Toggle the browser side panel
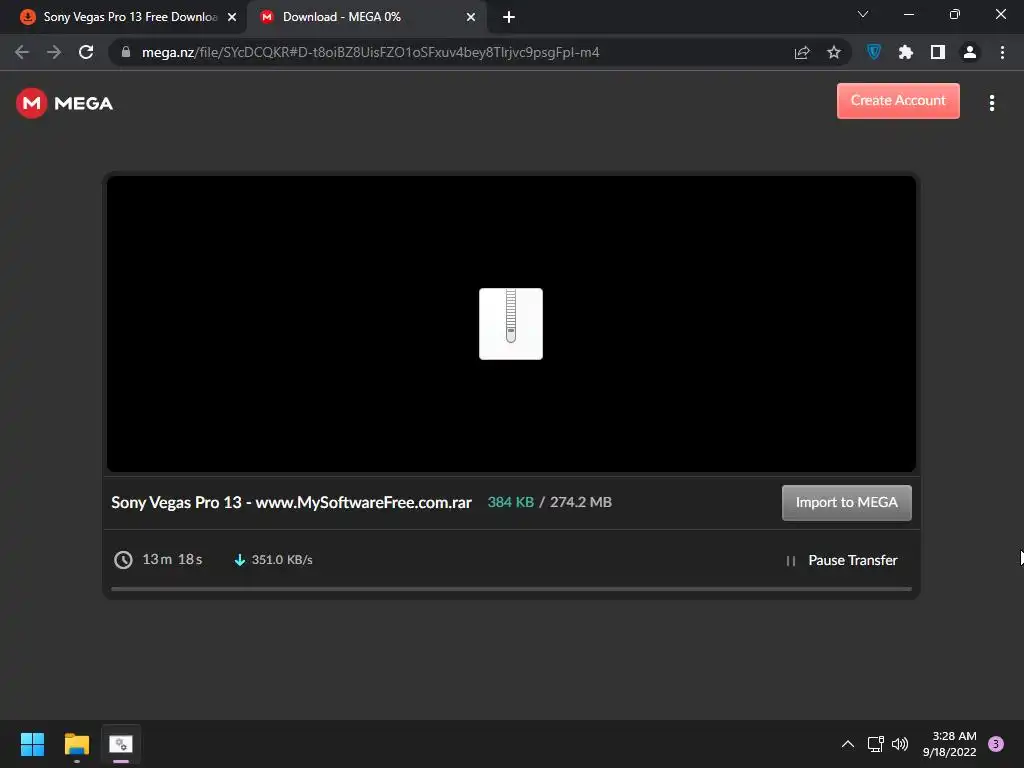This screenshot has width=1024, height=768. tap(938, 52)
